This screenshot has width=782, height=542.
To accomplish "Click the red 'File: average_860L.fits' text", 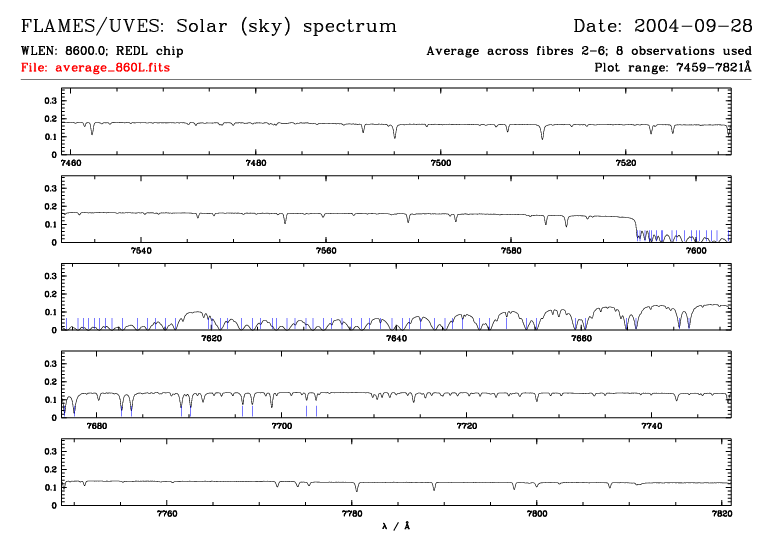I will click(95, 67).
